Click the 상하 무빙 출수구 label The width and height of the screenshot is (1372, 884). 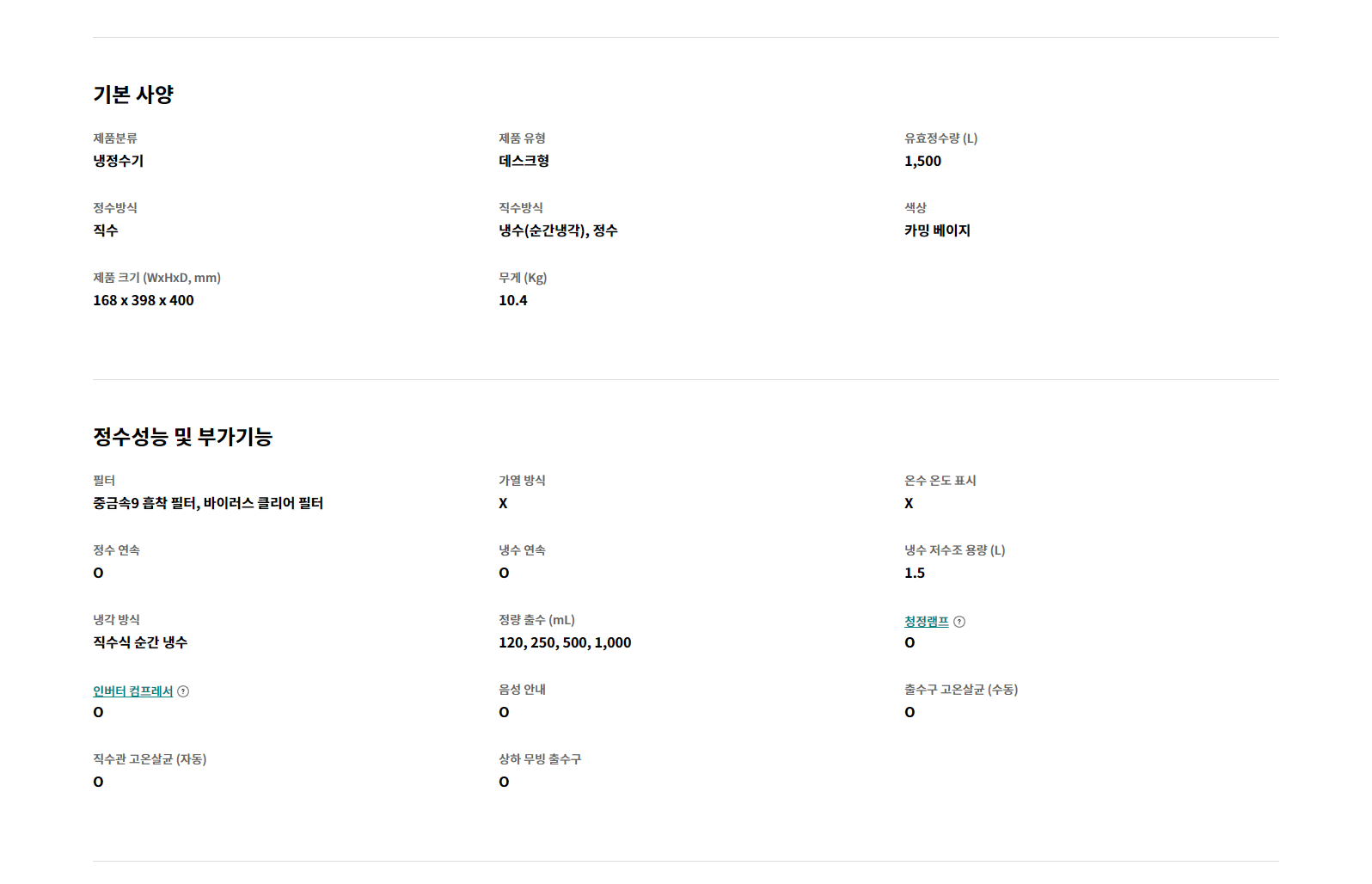(x=540, y=759)
